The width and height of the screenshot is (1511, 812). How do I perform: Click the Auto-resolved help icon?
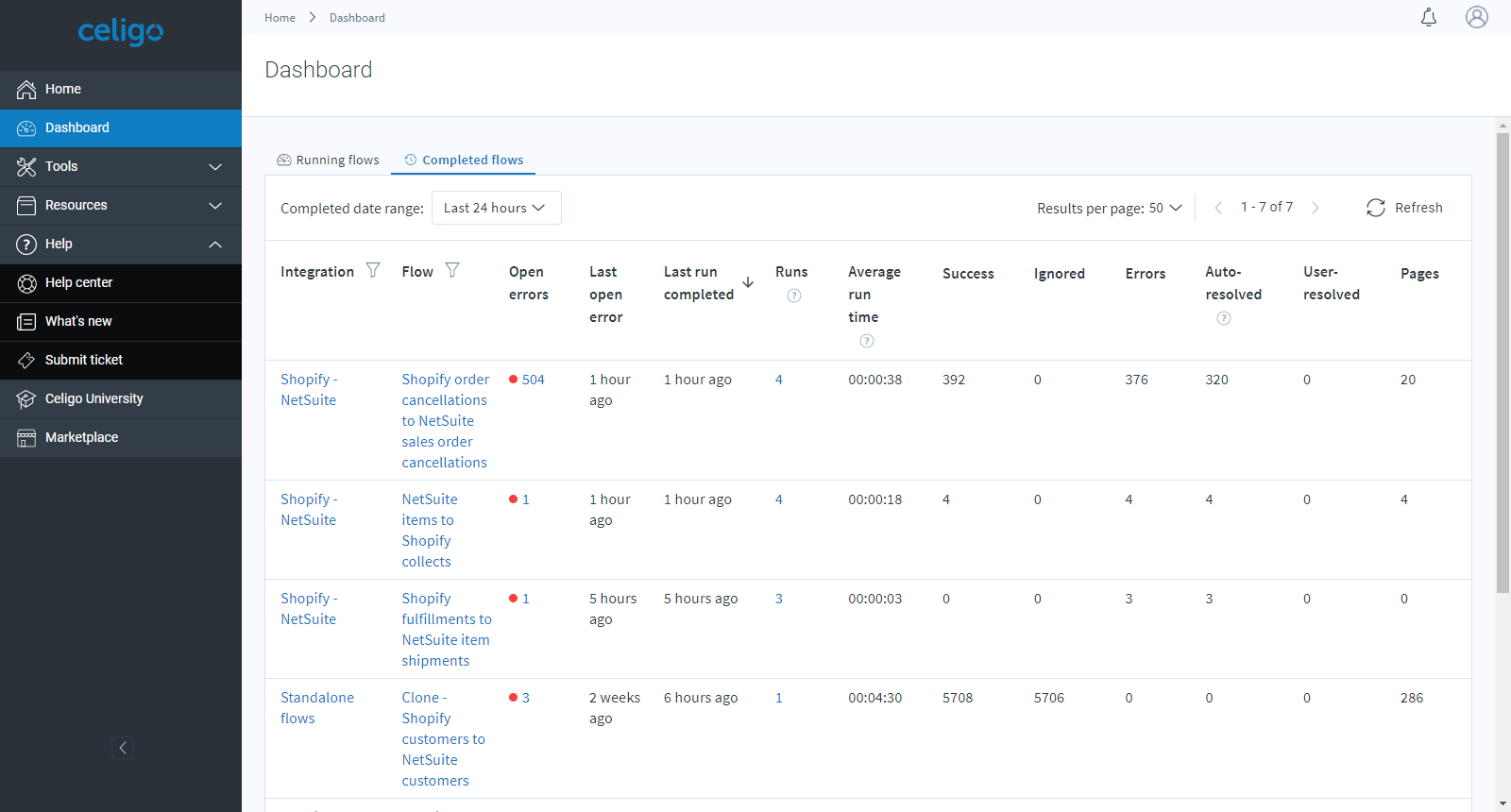coord(1224,318)
